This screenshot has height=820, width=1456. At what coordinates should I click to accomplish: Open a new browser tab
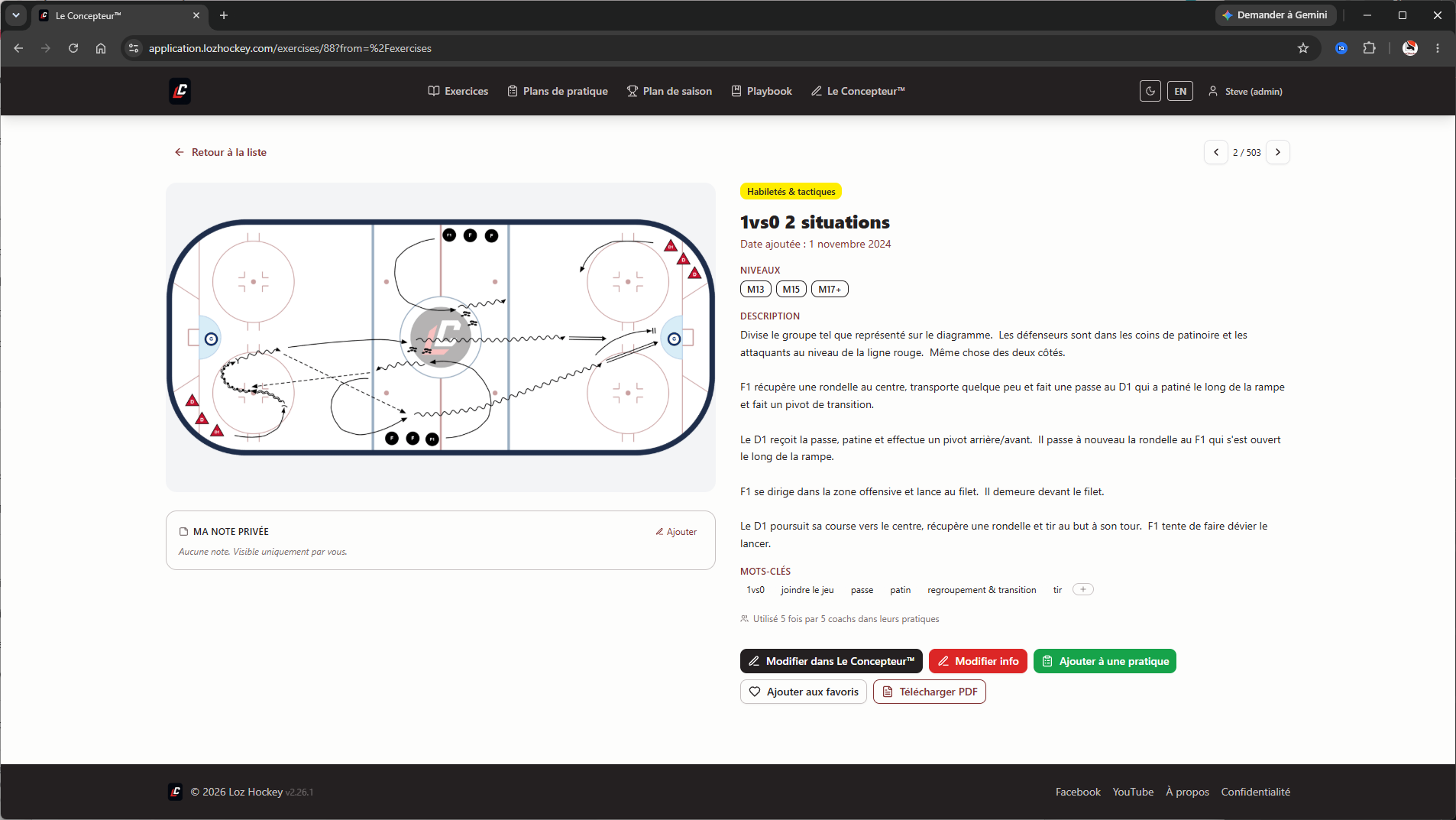(x=224, y=15)
